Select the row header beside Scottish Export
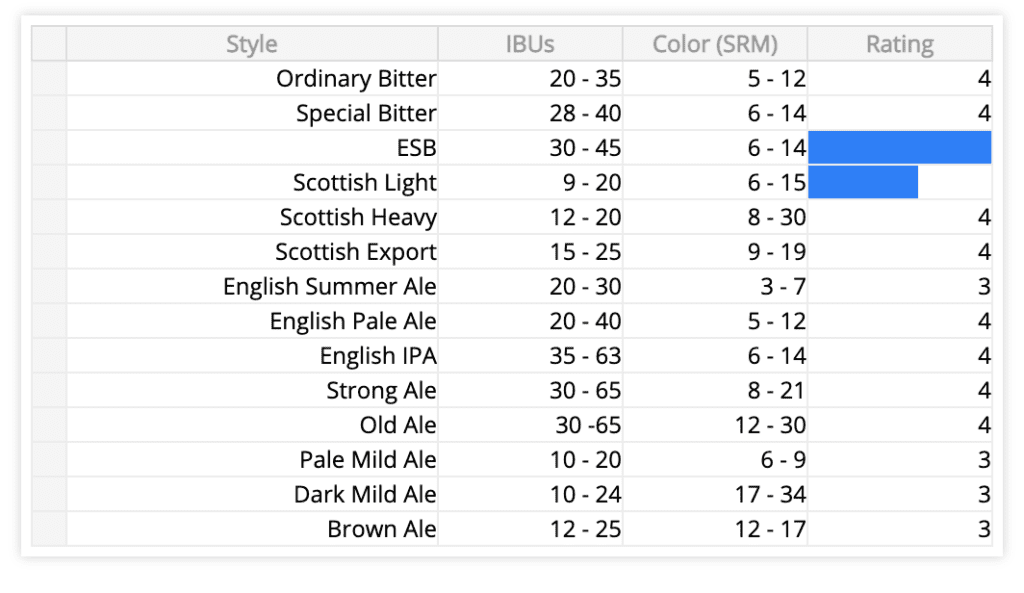 point(49,252)
